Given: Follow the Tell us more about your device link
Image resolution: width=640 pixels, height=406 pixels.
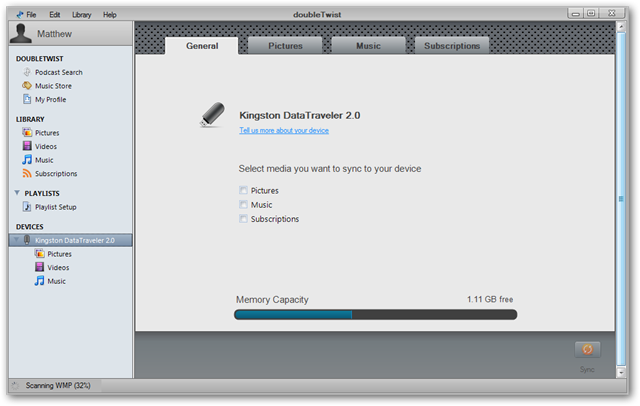Looking at the screenshot, I should coord(284,131).
